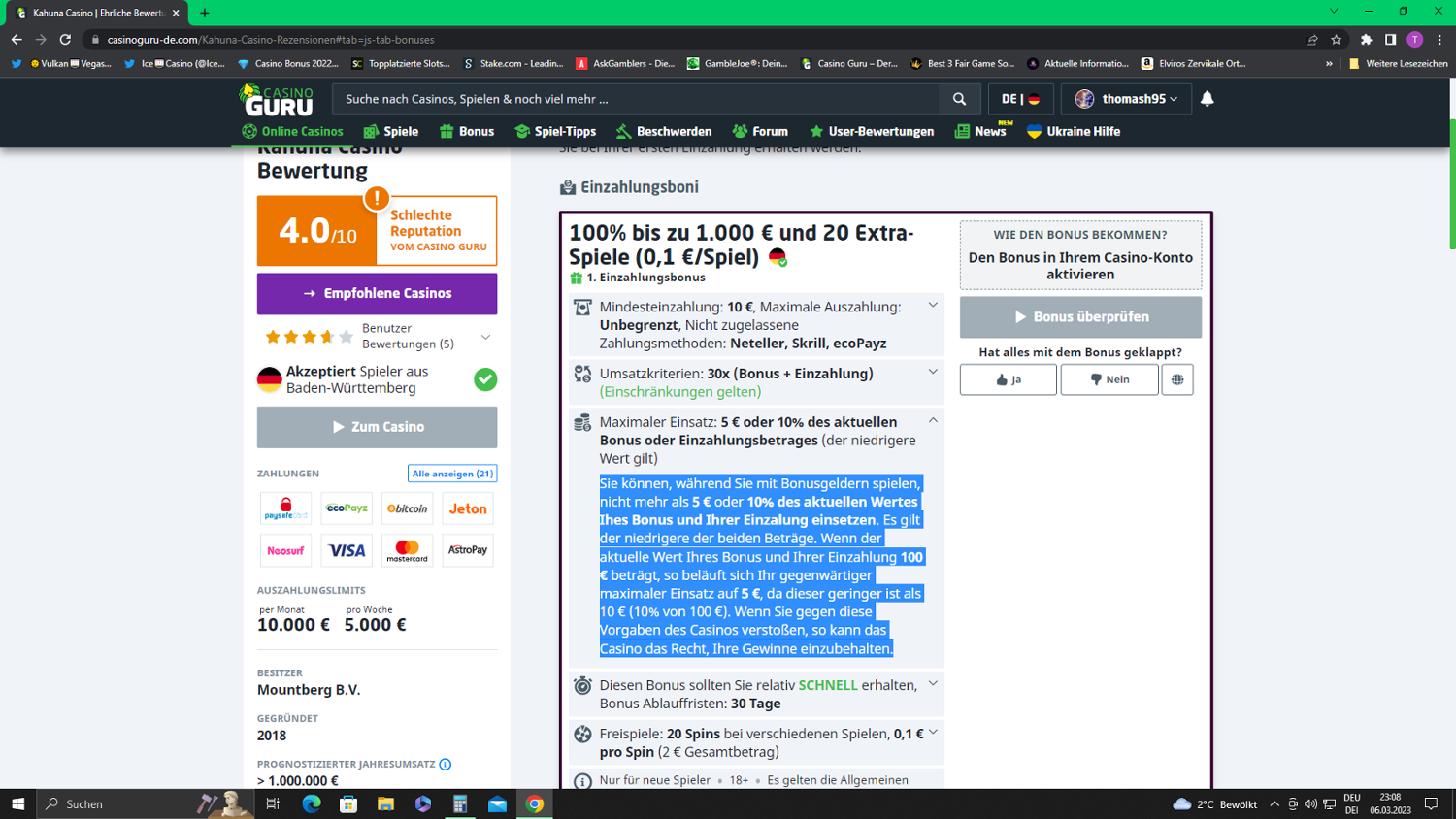Image resolution: width=1456 pixels, height=819 pixels.
Task: Open Chrome from the Windows taskbar
Action: point(534,803)
